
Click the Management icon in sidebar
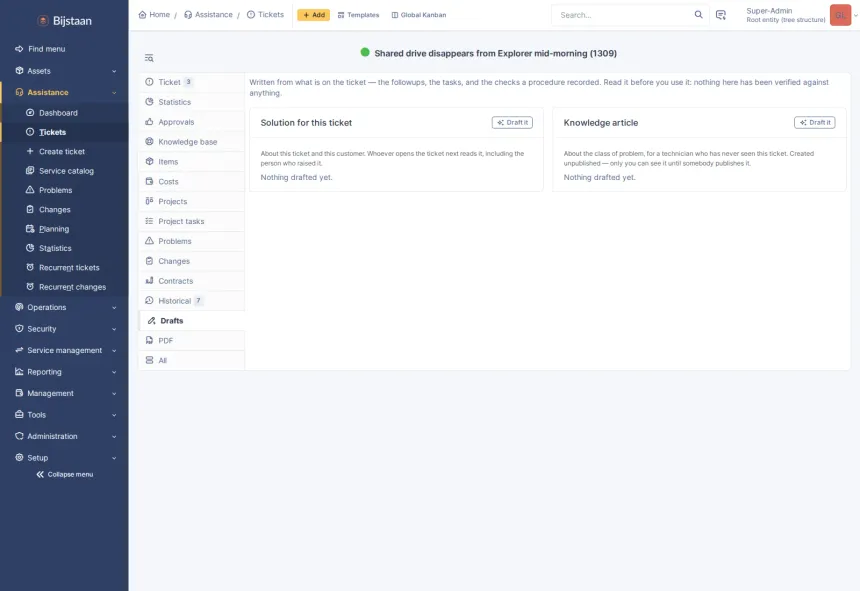[19, 393]
